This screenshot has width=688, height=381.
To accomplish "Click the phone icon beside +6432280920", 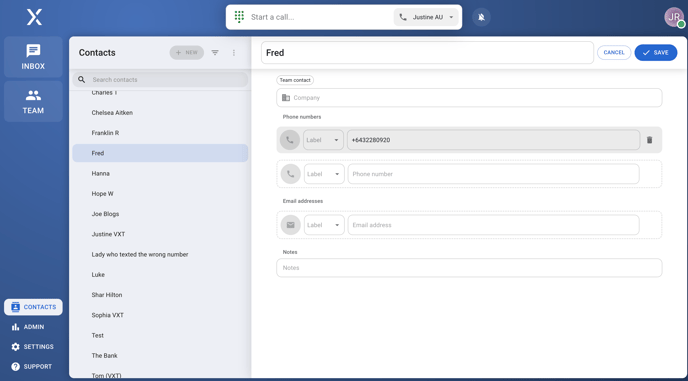I will point(290,140).
